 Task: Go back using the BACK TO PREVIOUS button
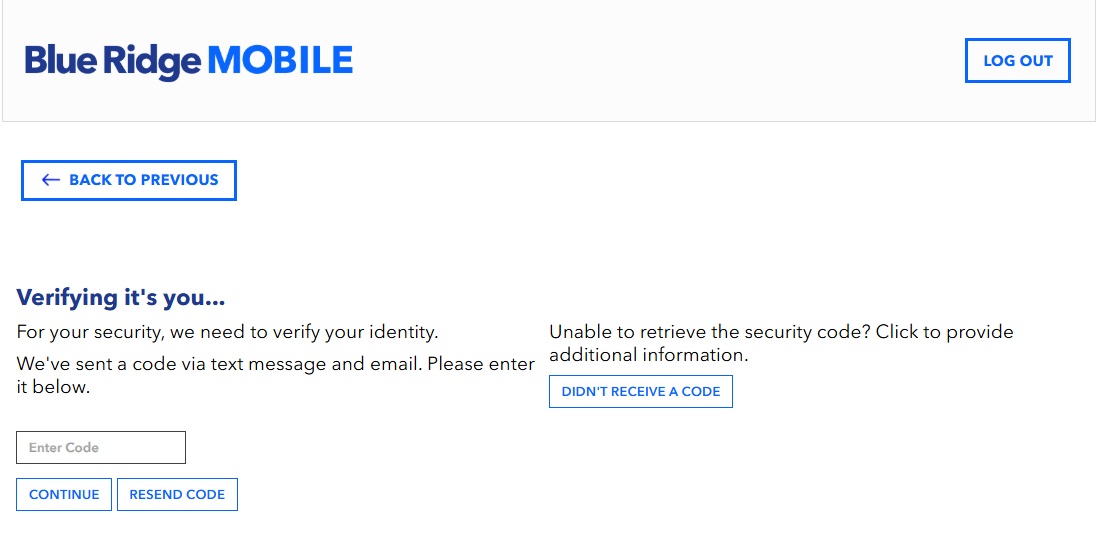pyautogui.click(x=129, y=181)
